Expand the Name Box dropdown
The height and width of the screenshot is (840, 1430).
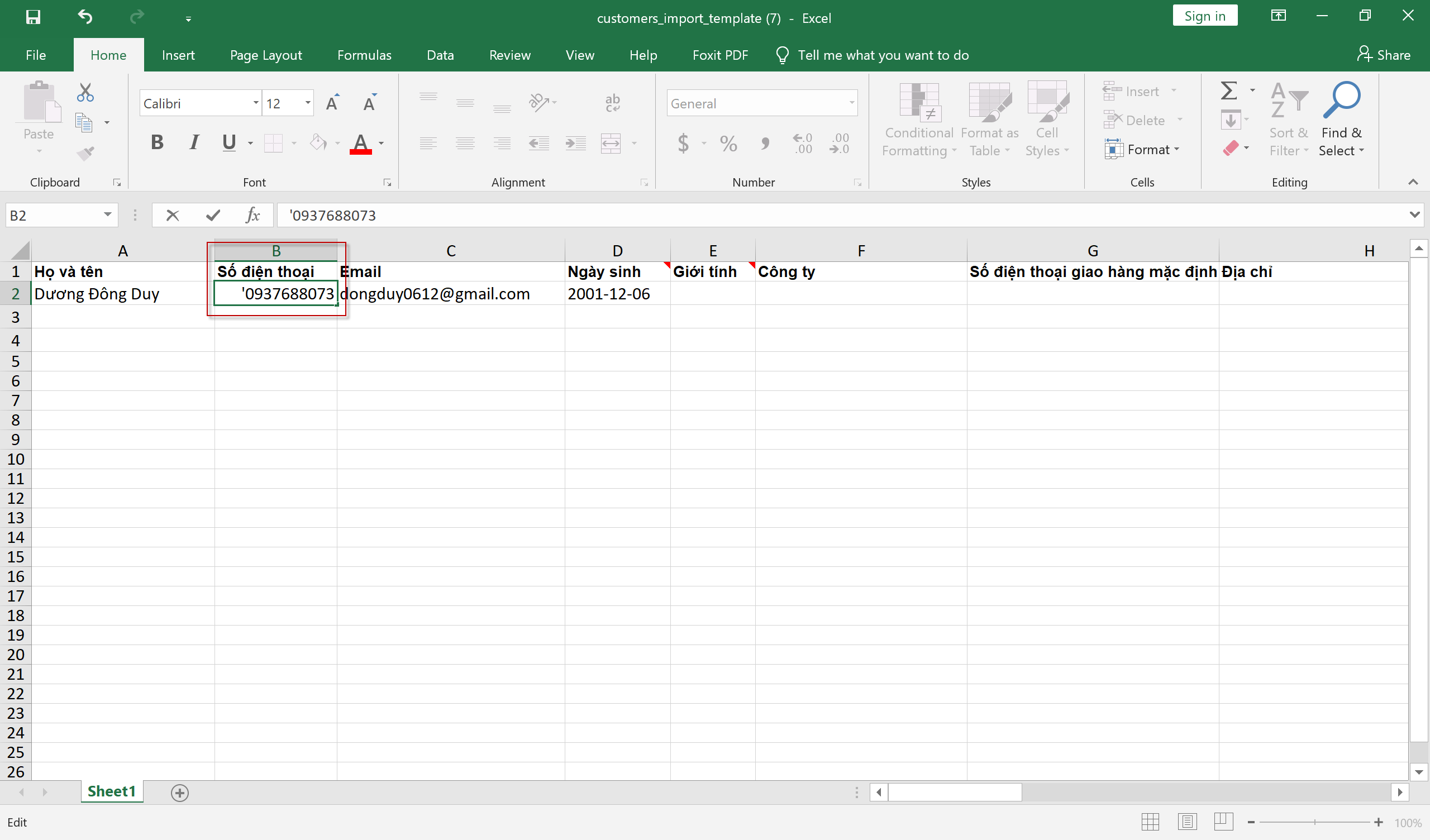tap(107, 215)
